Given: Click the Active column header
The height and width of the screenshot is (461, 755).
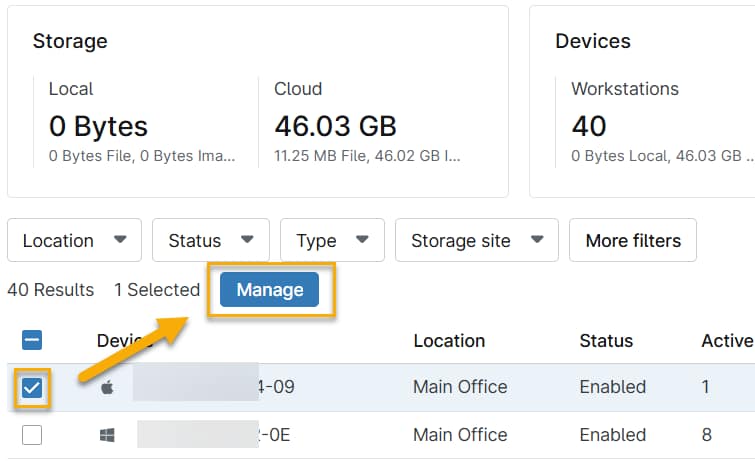Looking at the screenshot, I should [726, 341].
